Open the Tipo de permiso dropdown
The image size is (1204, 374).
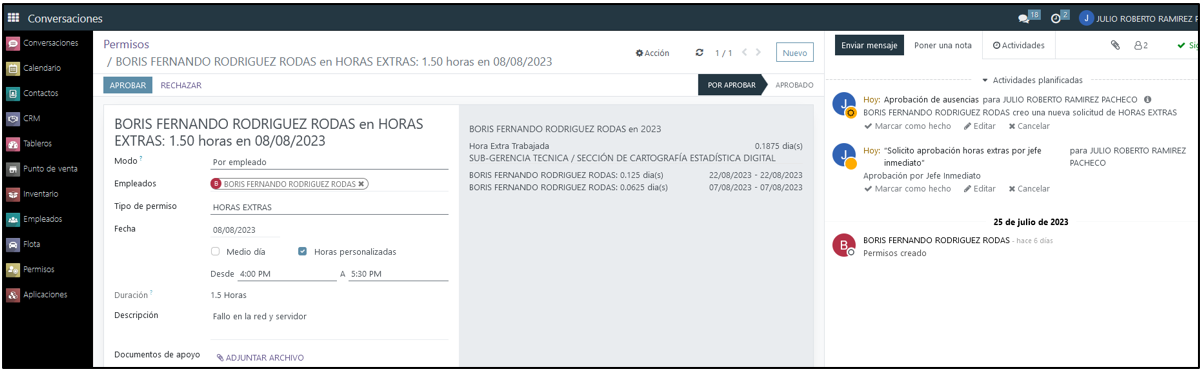(329, 207)
